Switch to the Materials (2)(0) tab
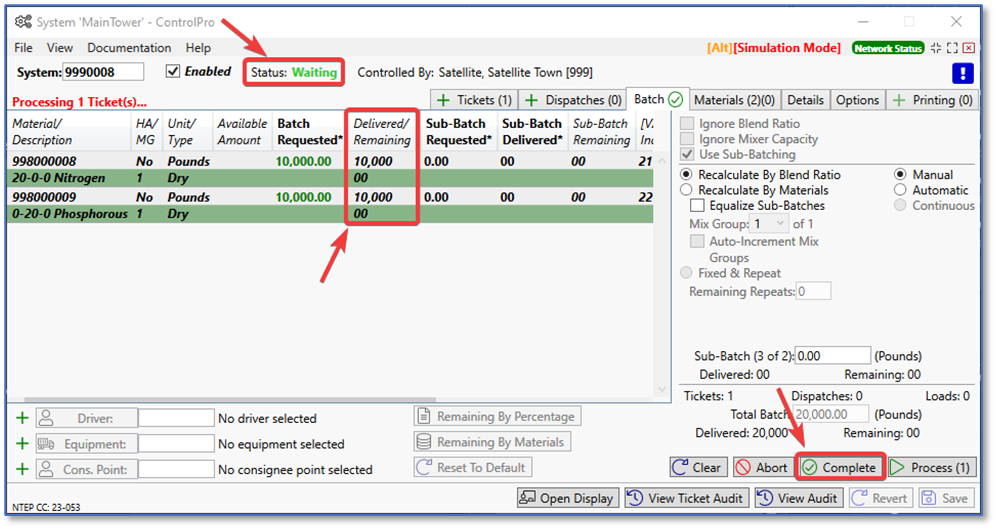This screenshot has width=996, height=529. (x=734, y=100)
